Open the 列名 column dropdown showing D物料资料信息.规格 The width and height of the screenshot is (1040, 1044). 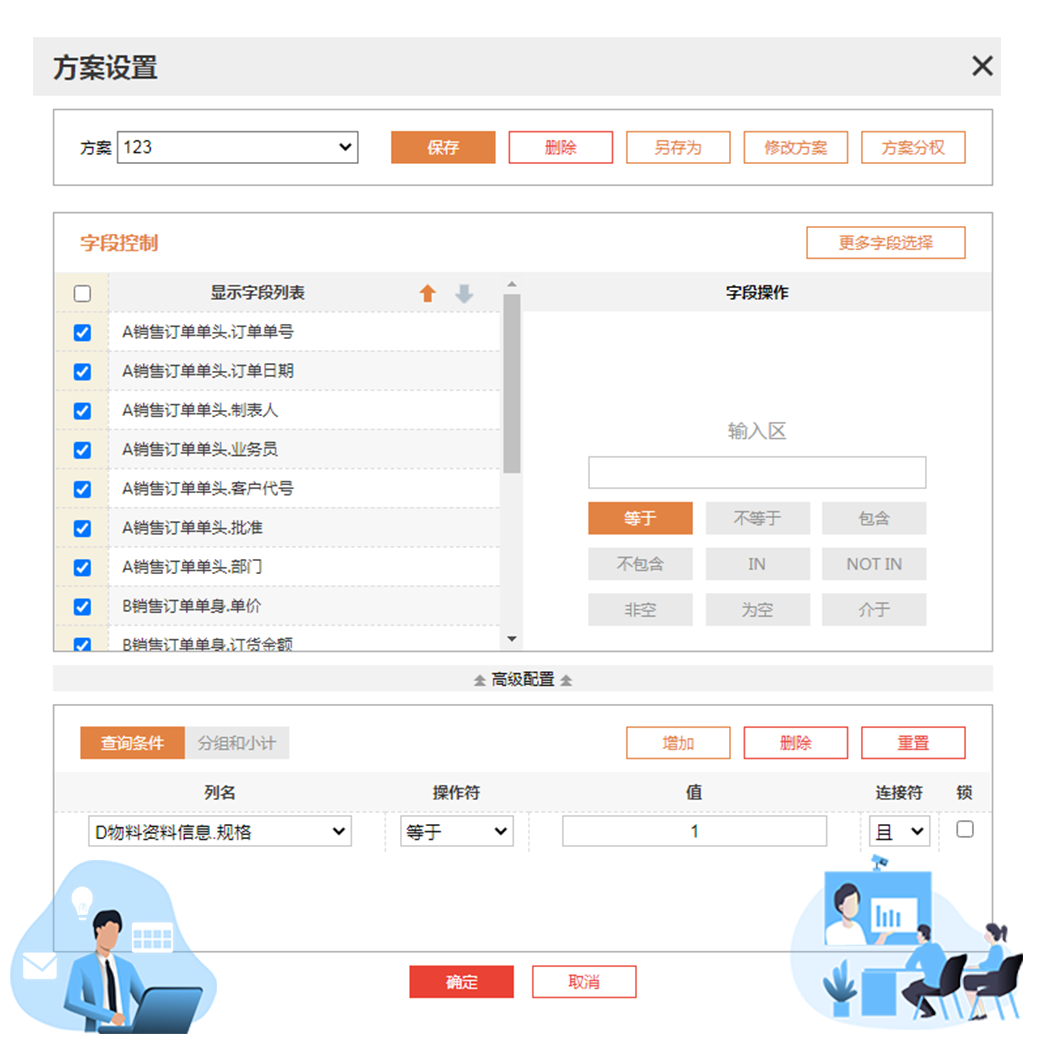220,830
